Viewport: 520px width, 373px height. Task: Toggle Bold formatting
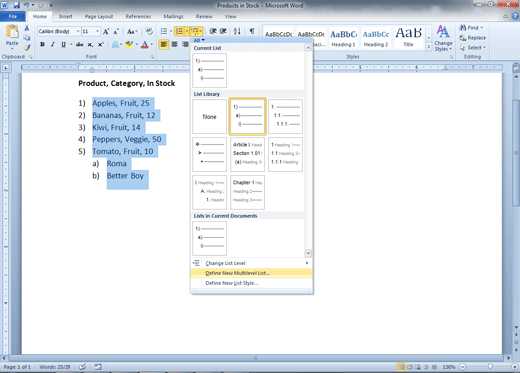[x=42, y=44]
